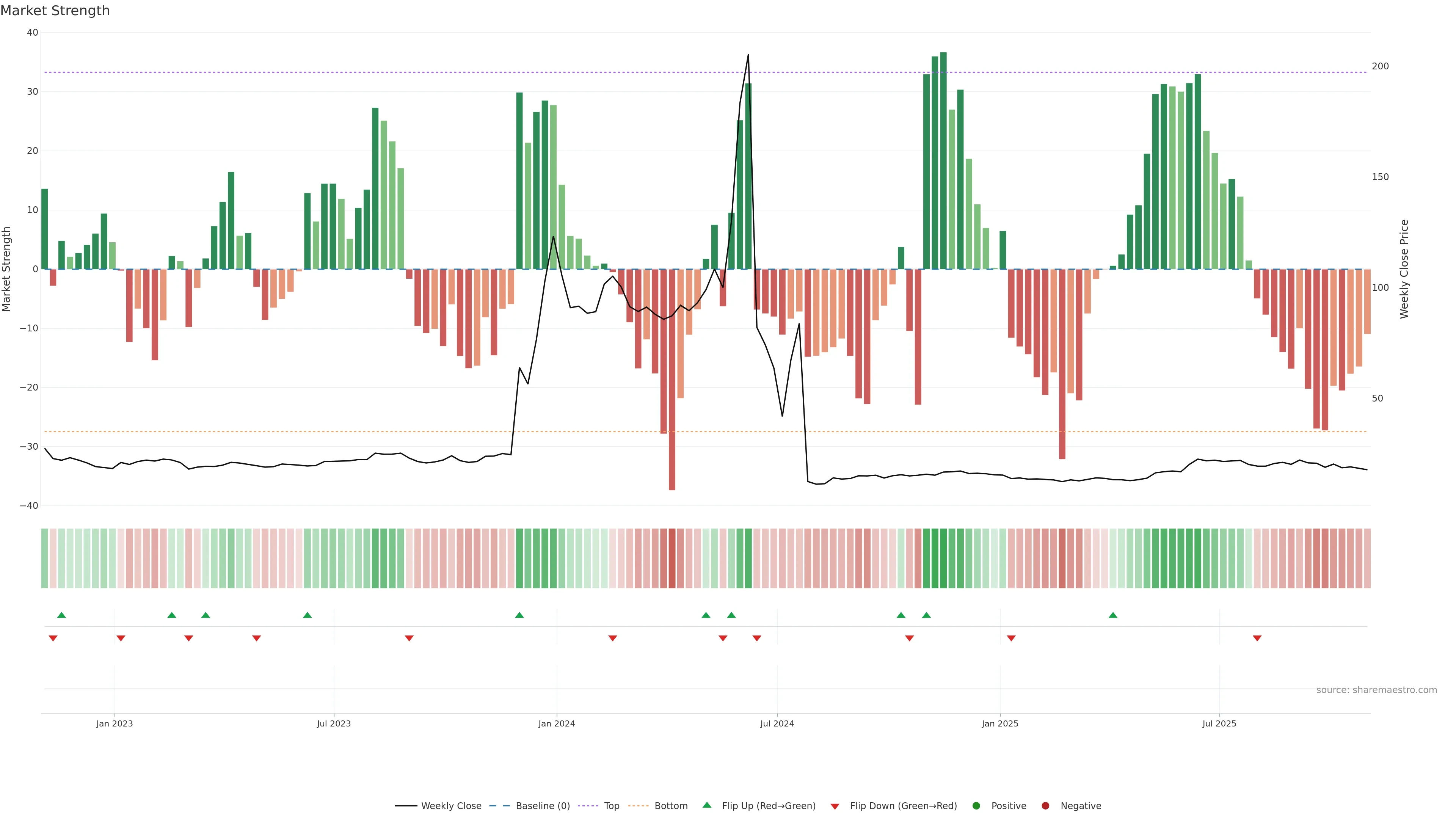1456x819 pixels.
Task: Click the rightmost red flip-down marker after Jul 2025
Action: 1257,638
